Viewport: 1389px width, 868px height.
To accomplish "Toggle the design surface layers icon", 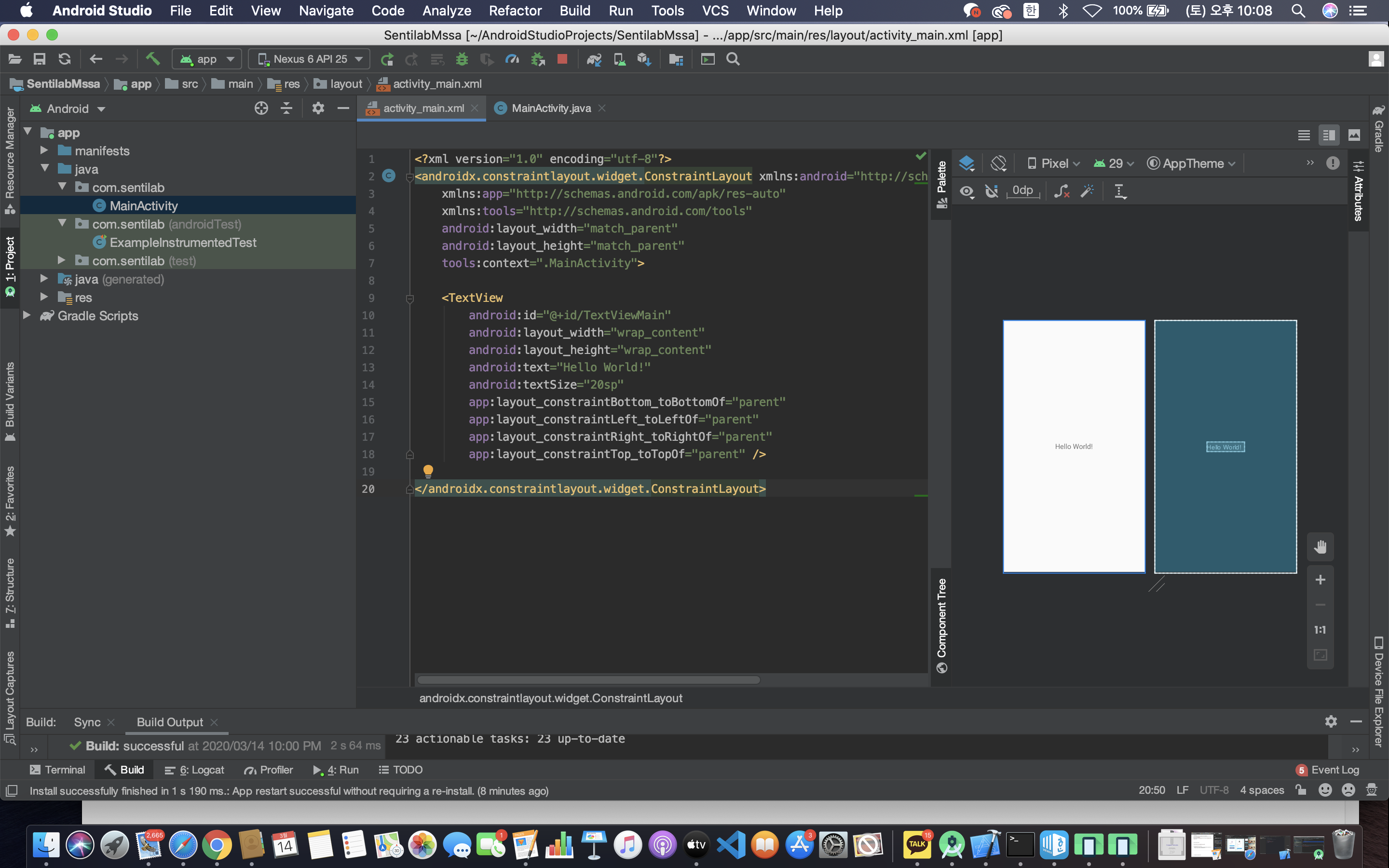I will pyautogui.click(x=967, y=163).
